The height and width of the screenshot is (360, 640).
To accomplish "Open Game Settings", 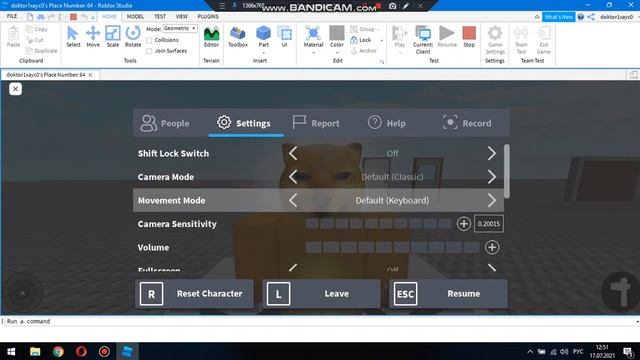I will [x=495, y=40].
